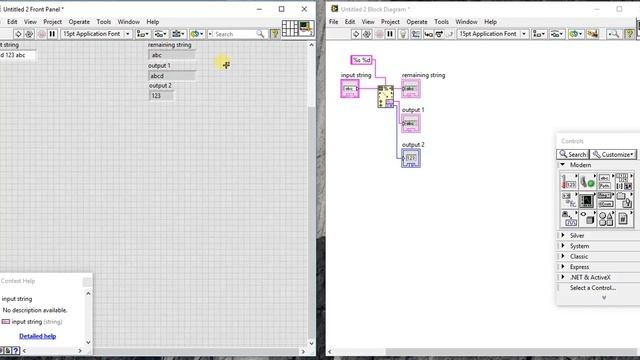This screenshot has height=360, width=640.
Task: Run the VI from Block Diagram toolbar
Action: point(356,34)
